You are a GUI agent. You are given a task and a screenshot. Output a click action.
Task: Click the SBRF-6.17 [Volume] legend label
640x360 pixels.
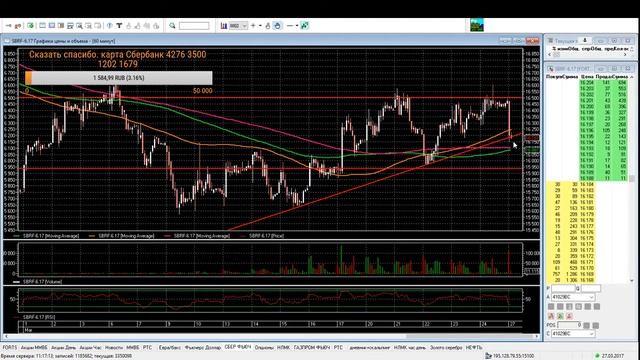click(42, 282)
